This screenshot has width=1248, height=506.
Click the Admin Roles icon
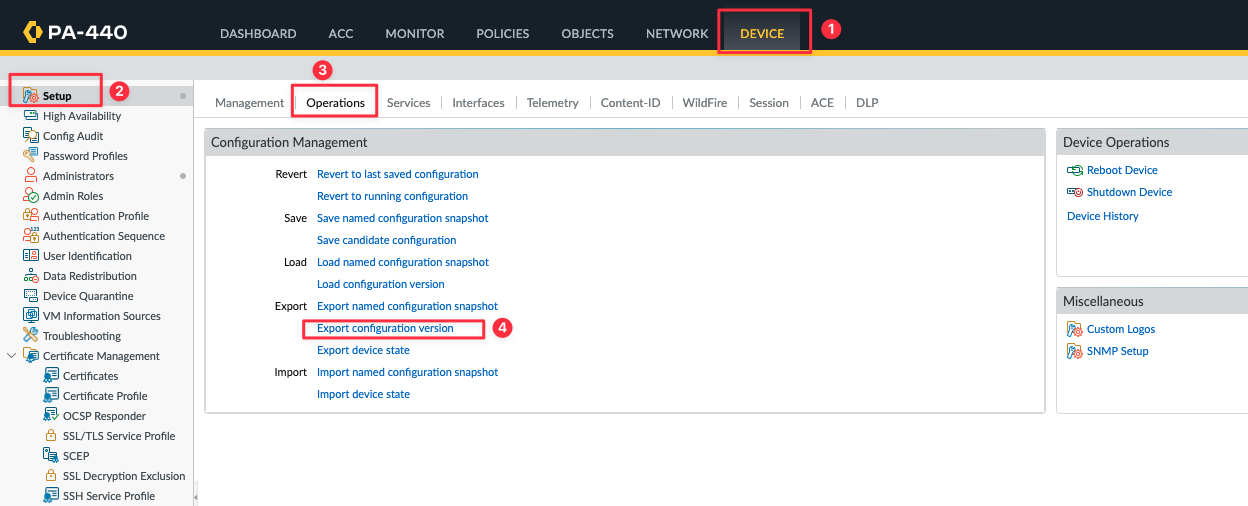31,196
